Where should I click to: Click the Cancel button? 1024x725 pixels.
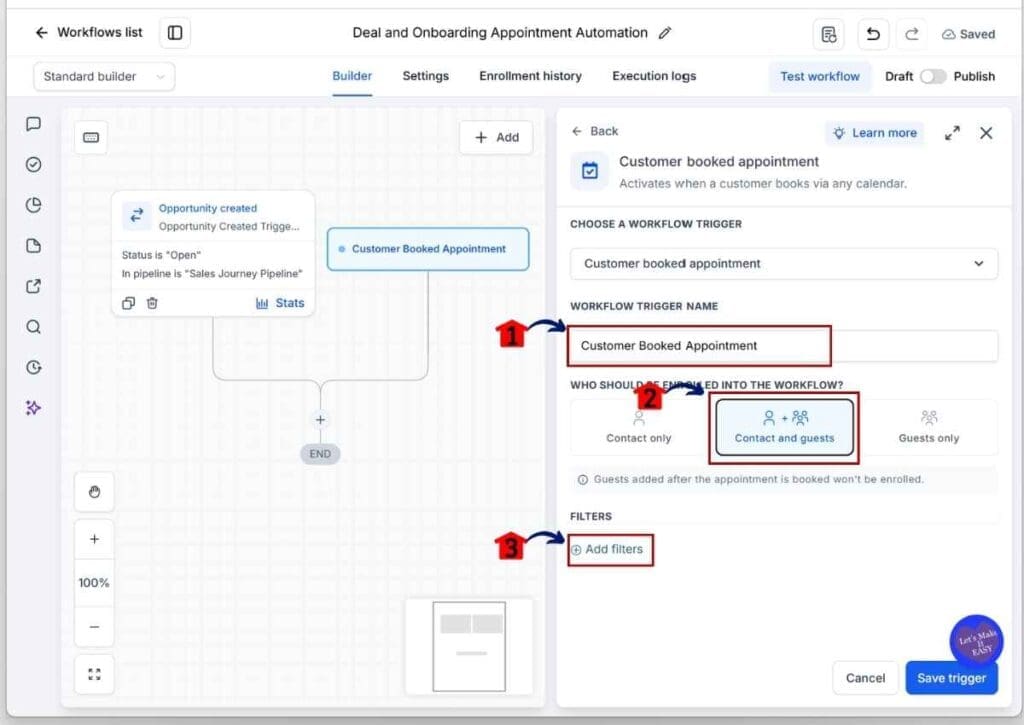(x=865, y=678)
